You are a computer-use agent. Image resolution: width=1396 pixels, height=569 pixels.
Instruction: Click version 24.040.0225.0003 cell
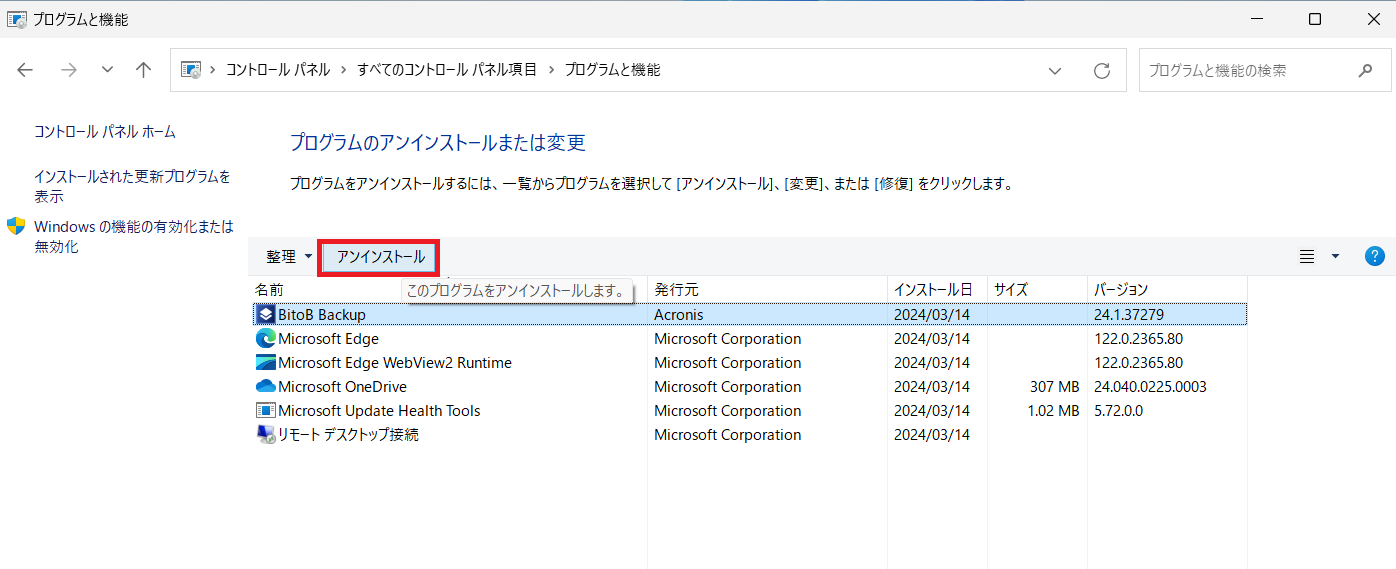tap(1150, 387)
